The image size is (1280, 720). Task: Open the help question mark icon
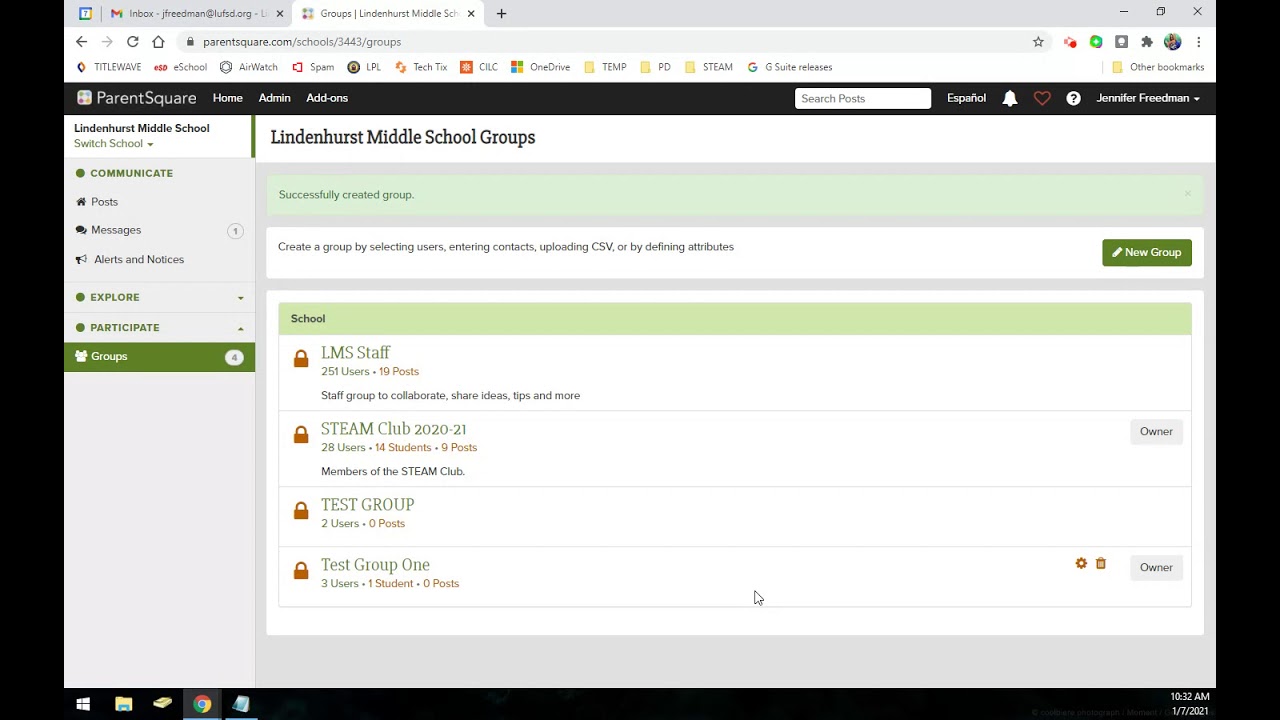pos(1073,98)
